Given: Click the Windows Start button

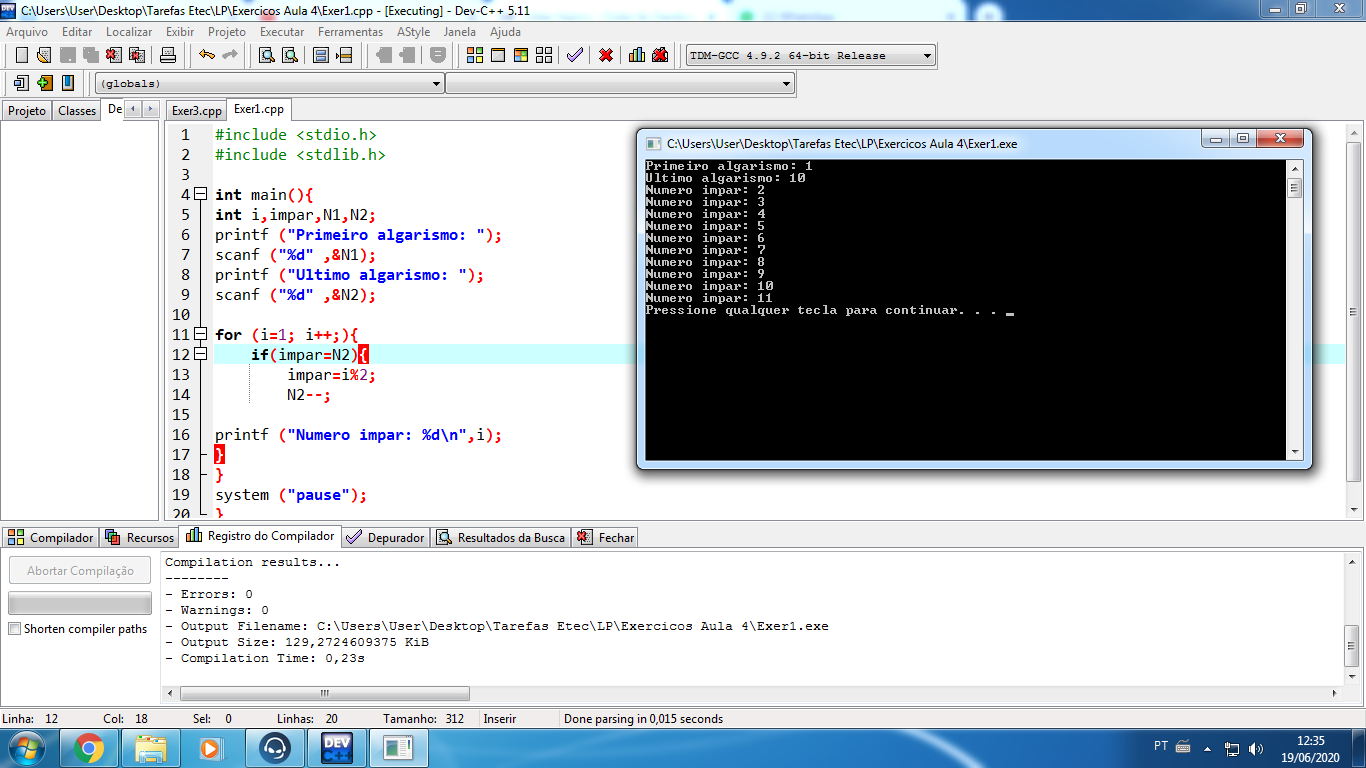Looking at the screenshot, I should click(x=27, y=747).
